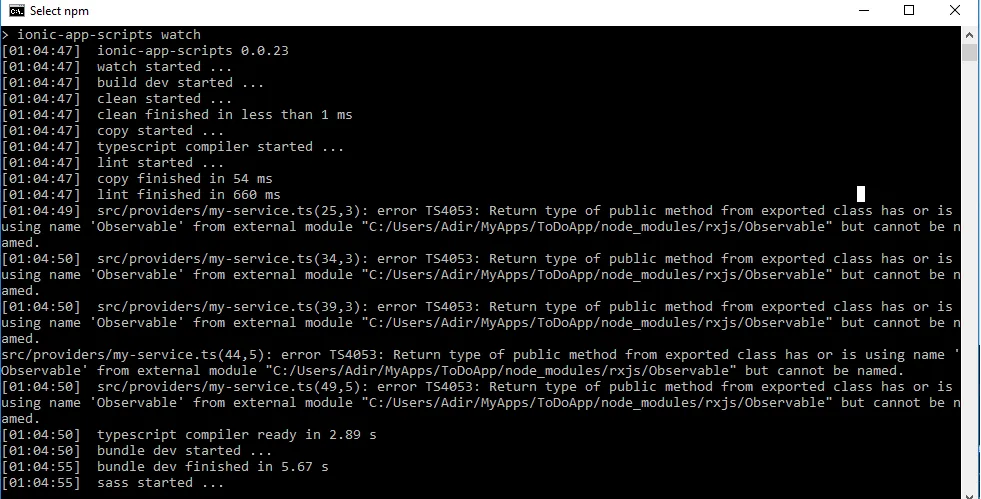Viewport: 981px width, 499px height.
Task: Minimize the npm console window
Action: coord(863,11)
